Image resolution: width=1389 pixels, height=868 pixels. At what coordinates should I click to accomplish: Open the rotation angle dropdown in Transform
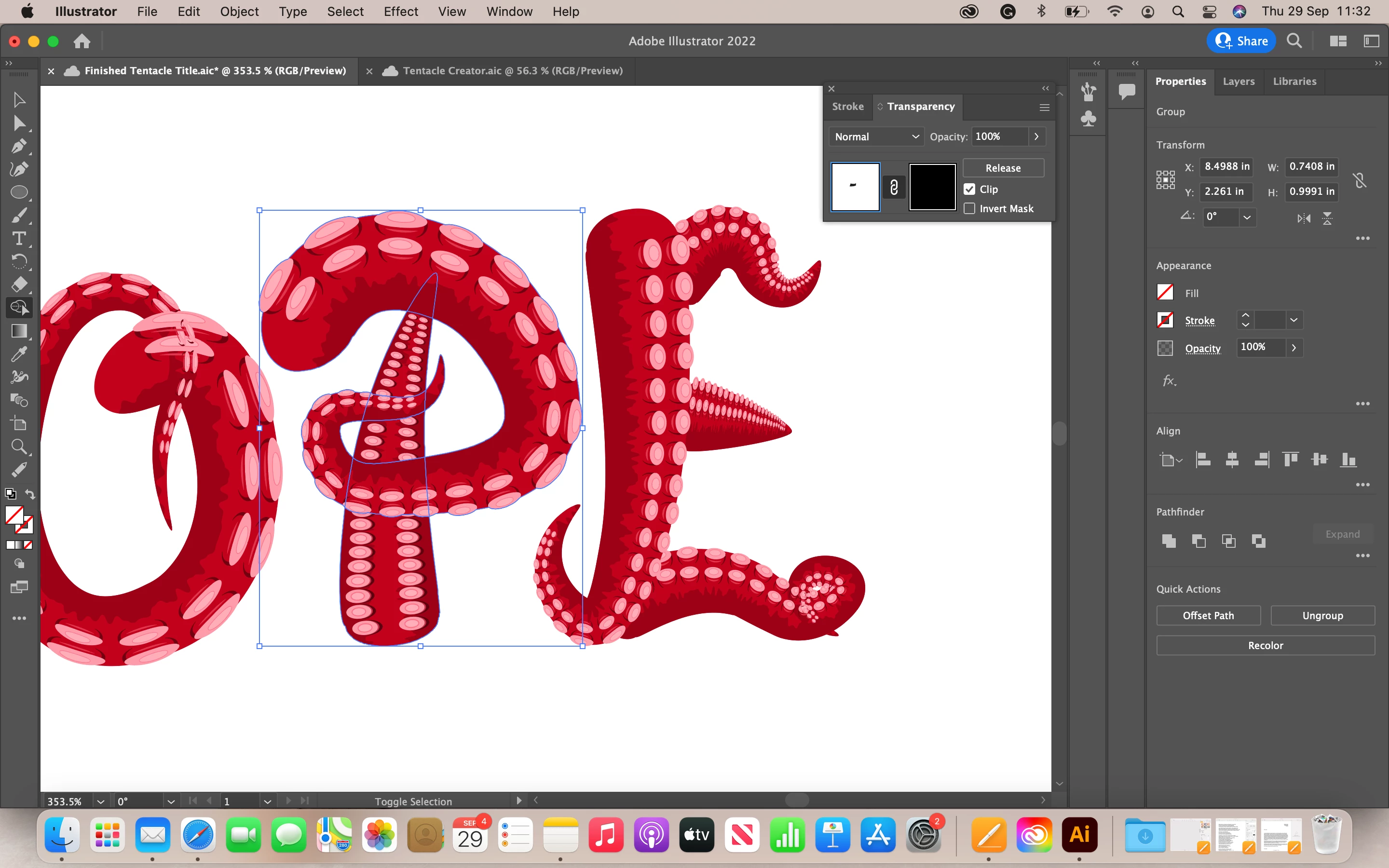pyautogui.click(x=1247, y=217)
